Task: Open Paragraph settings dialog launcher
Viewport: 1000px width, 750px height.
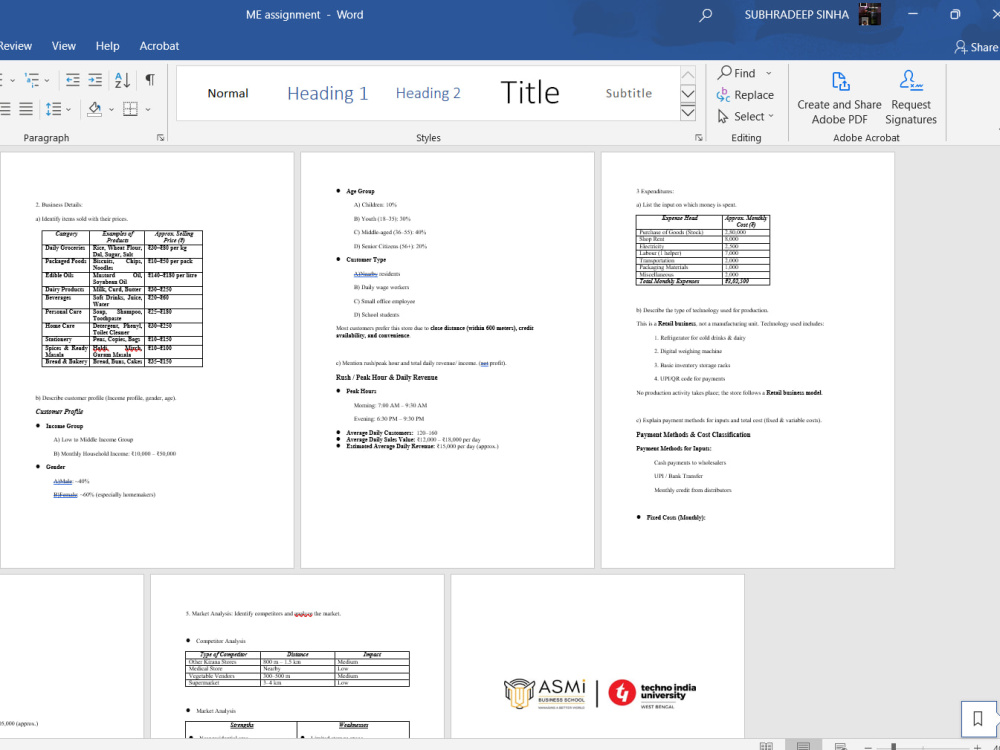Action: (x=161, y=138)
